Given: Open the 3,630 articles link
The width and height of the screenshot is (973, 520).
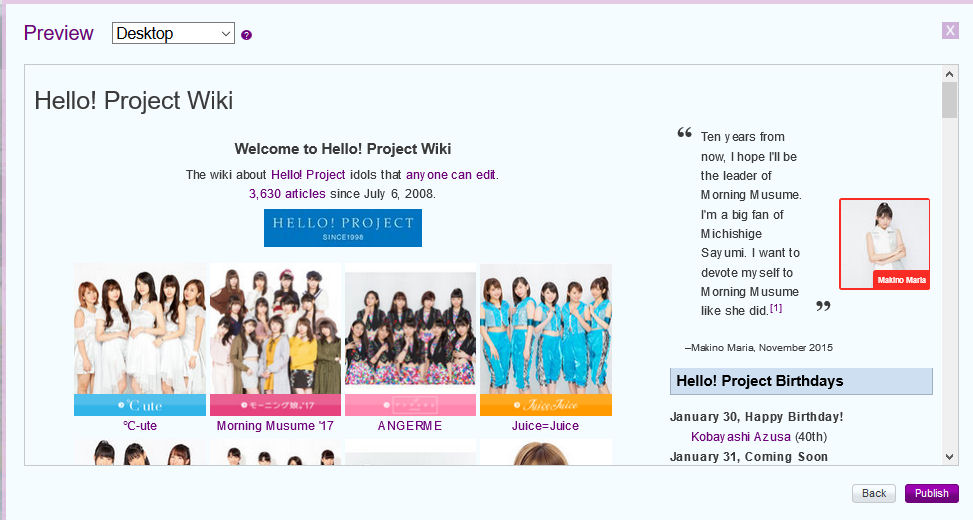Looking at the screenshot, I should (287, 194).
